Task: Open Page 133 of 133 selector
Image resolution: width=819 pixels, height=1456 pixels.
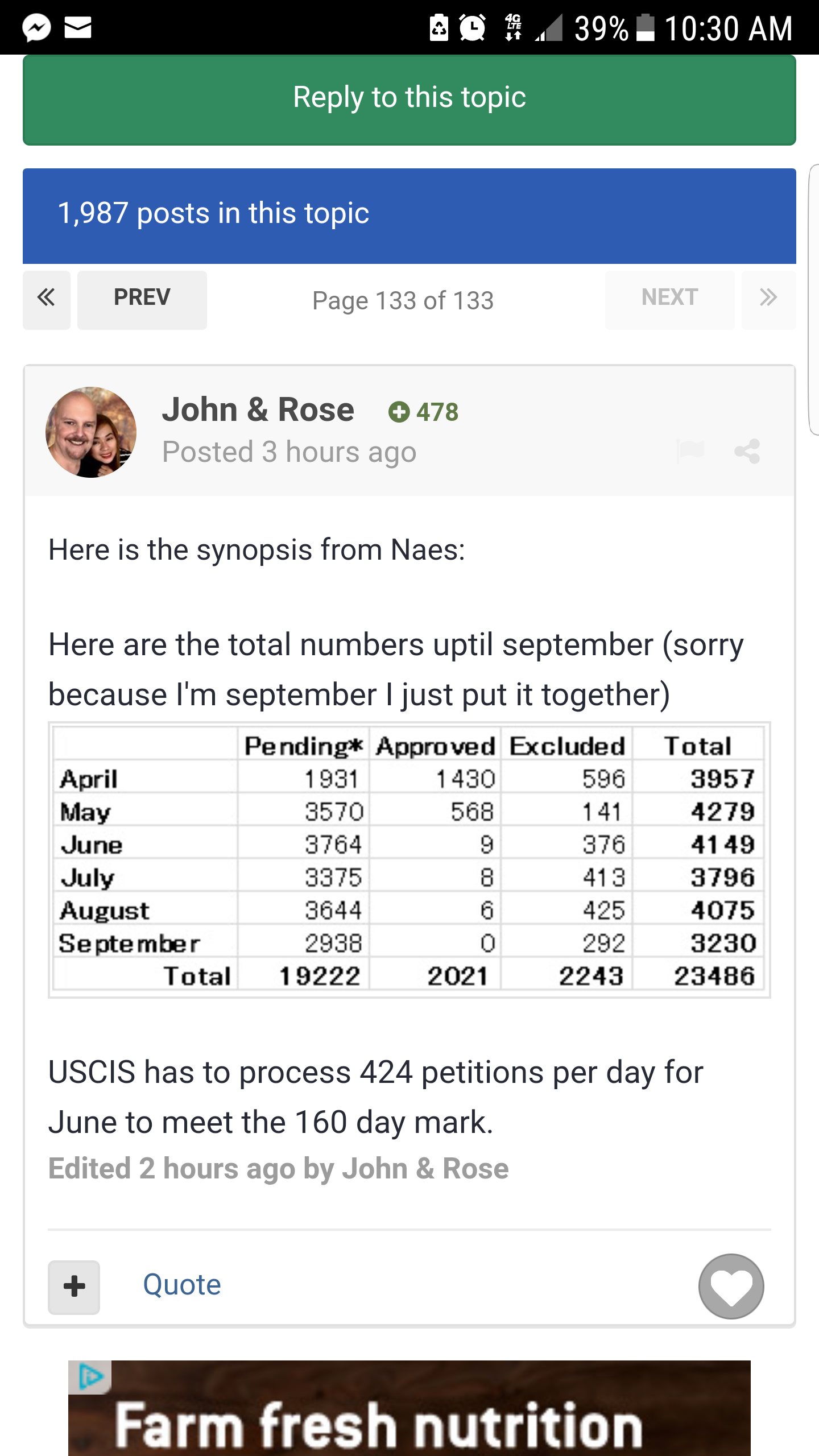Action: pyautogui.click(x=403, y=300)
